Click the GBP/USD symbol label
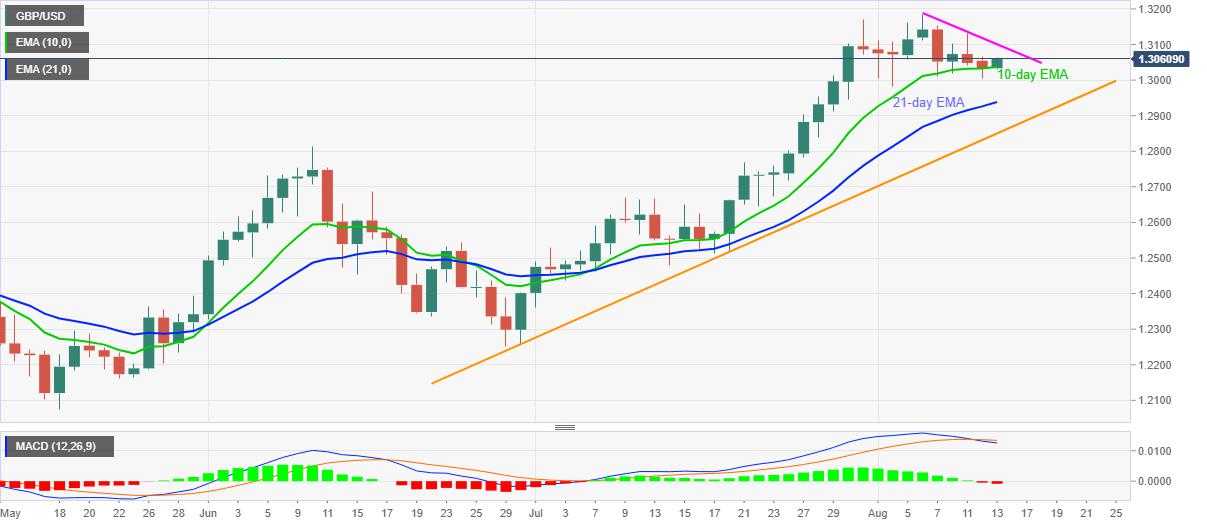The width and height of the screenshot is (1207, 526). pos(44,17)
